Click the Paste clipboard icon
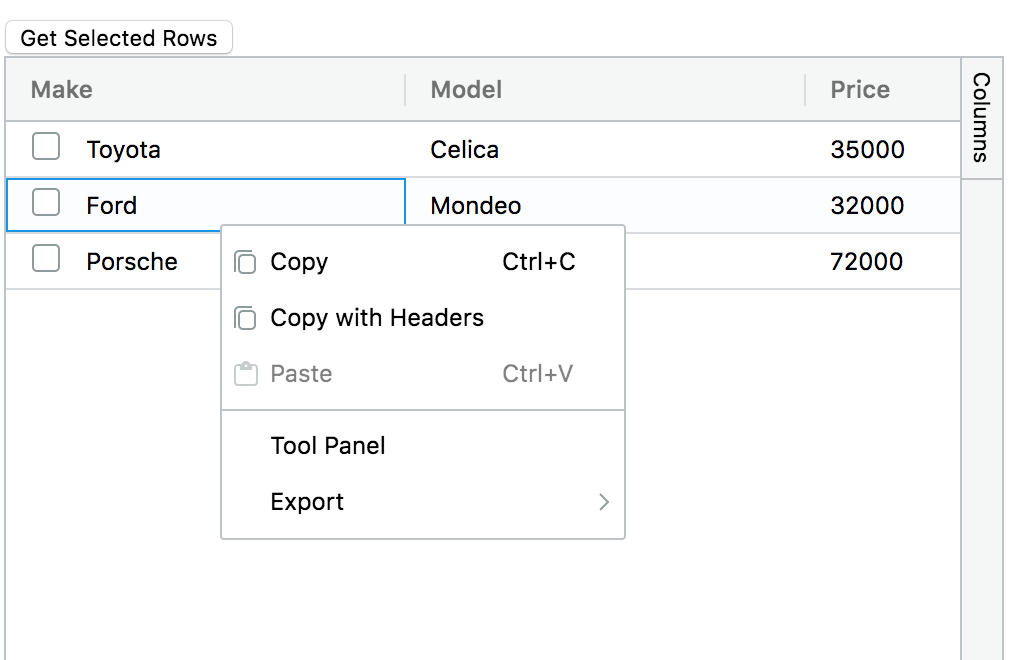 (246, 374)
